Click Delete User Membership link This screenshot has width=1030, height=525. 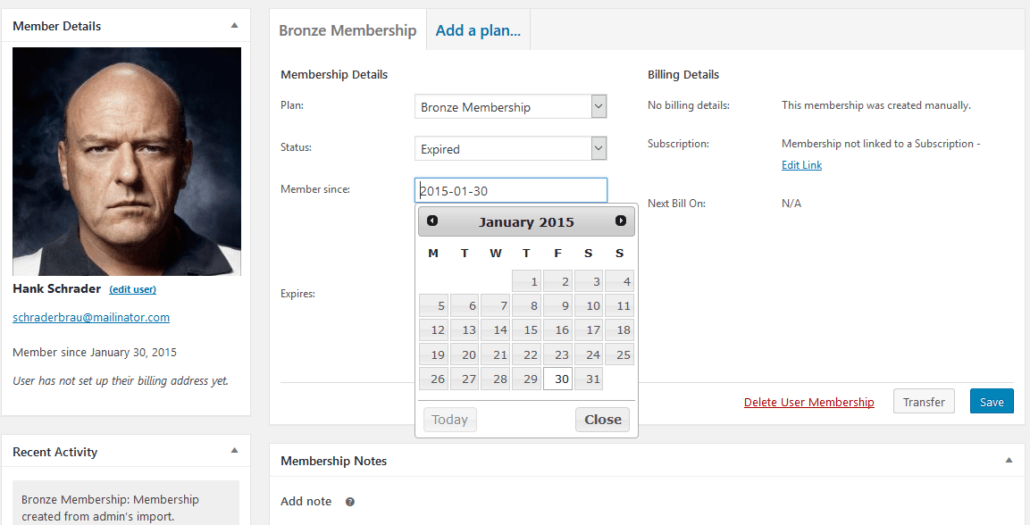tap(809, 402)
